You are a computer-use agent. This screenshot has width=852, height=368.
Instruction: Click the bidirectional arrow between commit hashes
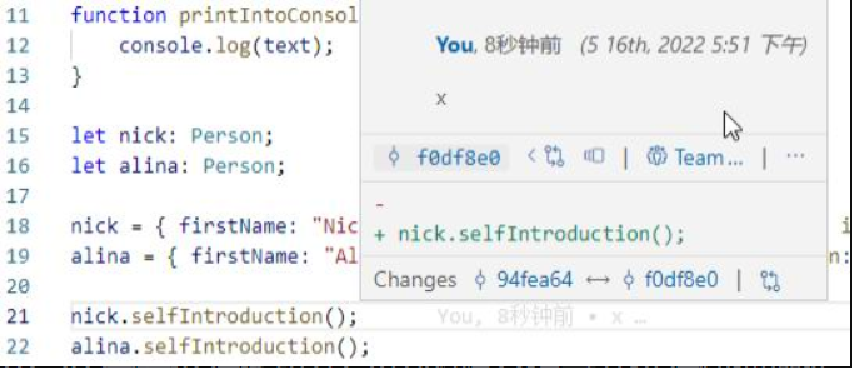tap(597, 280)
